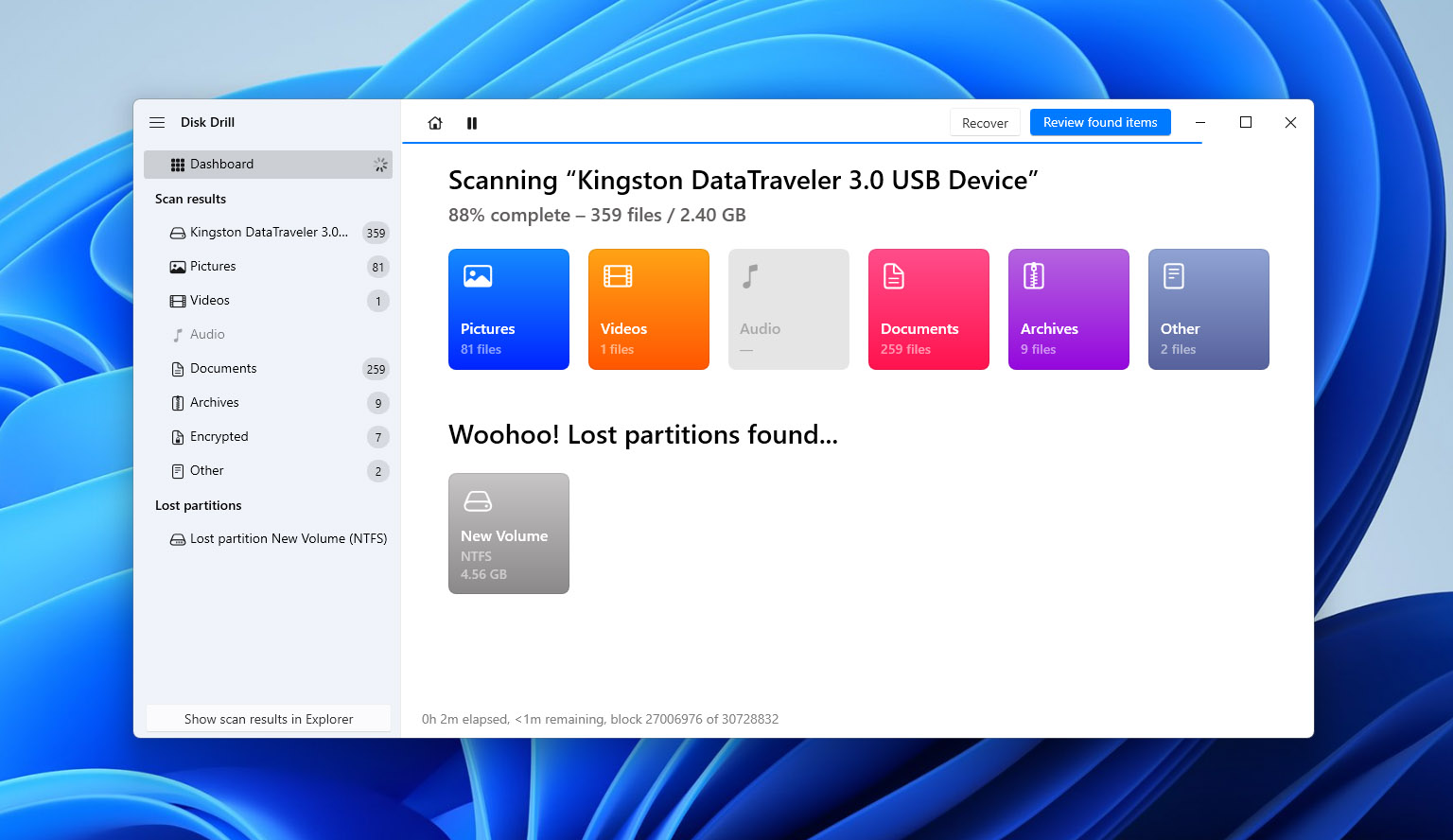Select Kingston DataTraveler 3.0 in scan results
Screen dimensions: 1453x840
[x=268, y=233]
